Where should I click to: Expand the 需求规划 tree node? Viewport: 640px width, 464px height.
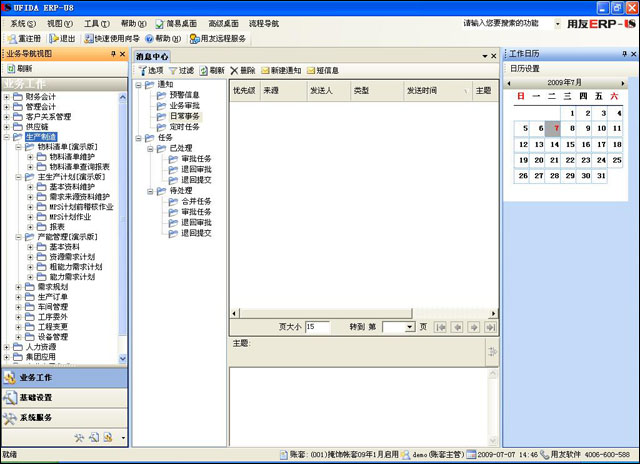coord(18,287)
